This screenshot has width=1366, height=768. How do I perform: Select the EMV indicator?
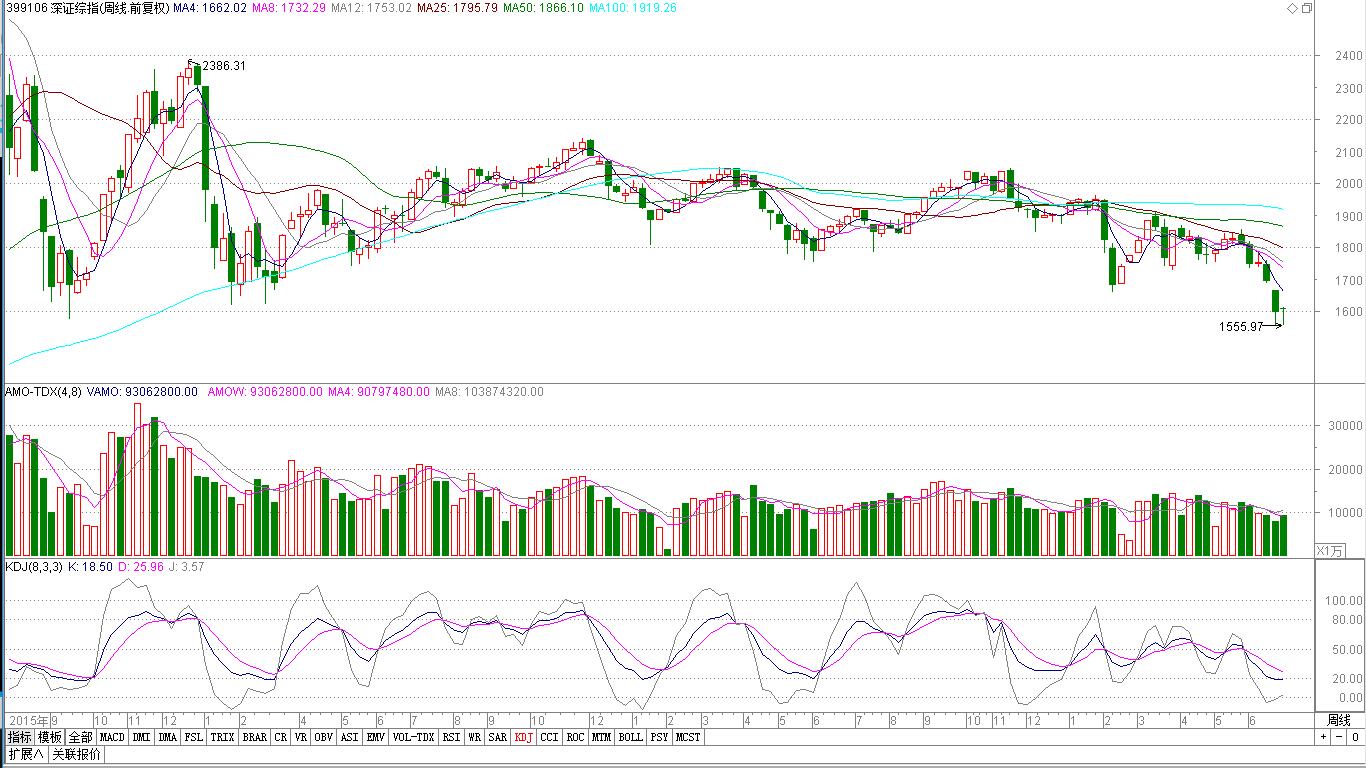point(375,737)
